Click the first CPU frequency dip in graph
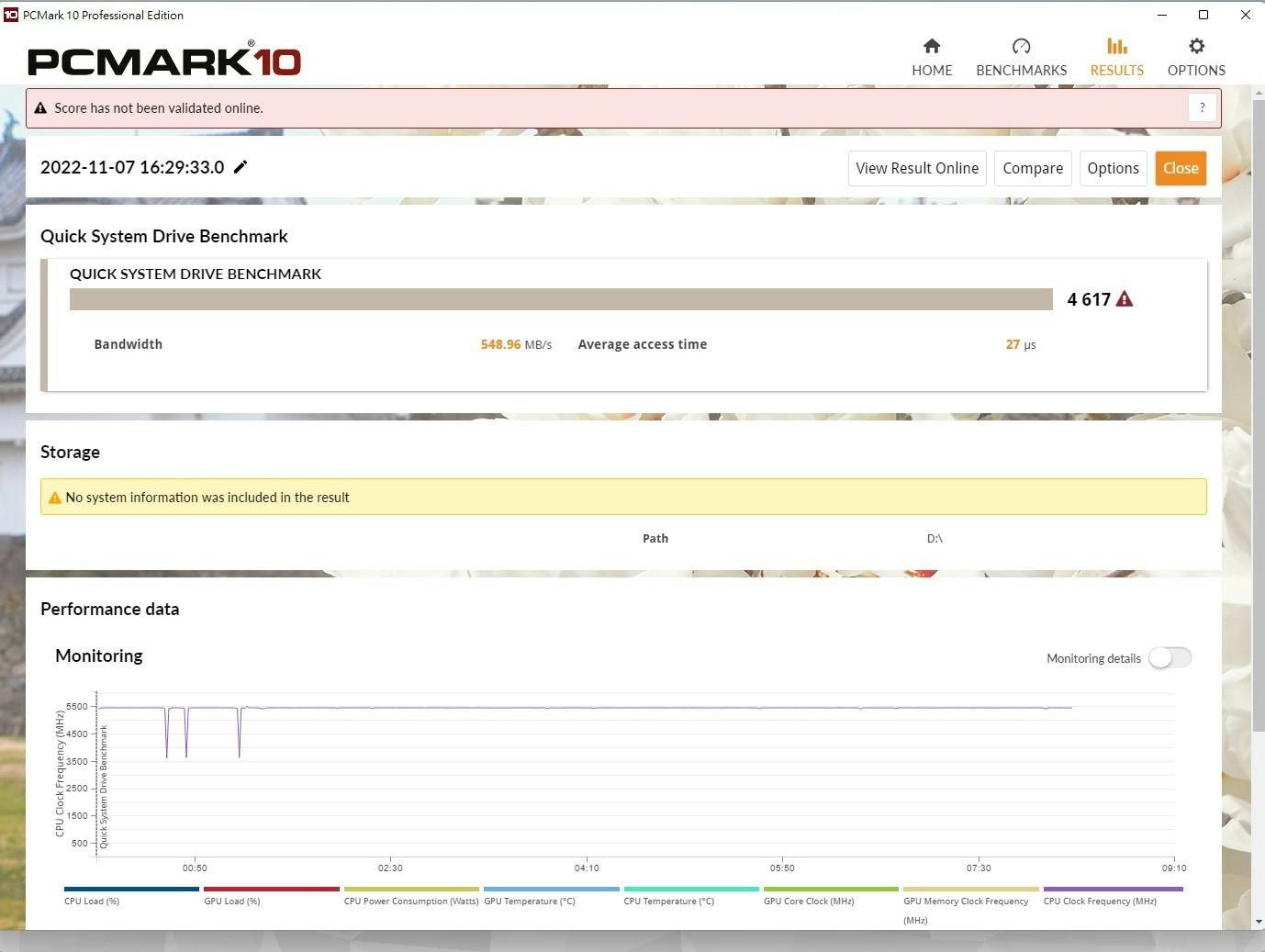The width and height of the screenshot is (1265, 952). pos(166,733)
